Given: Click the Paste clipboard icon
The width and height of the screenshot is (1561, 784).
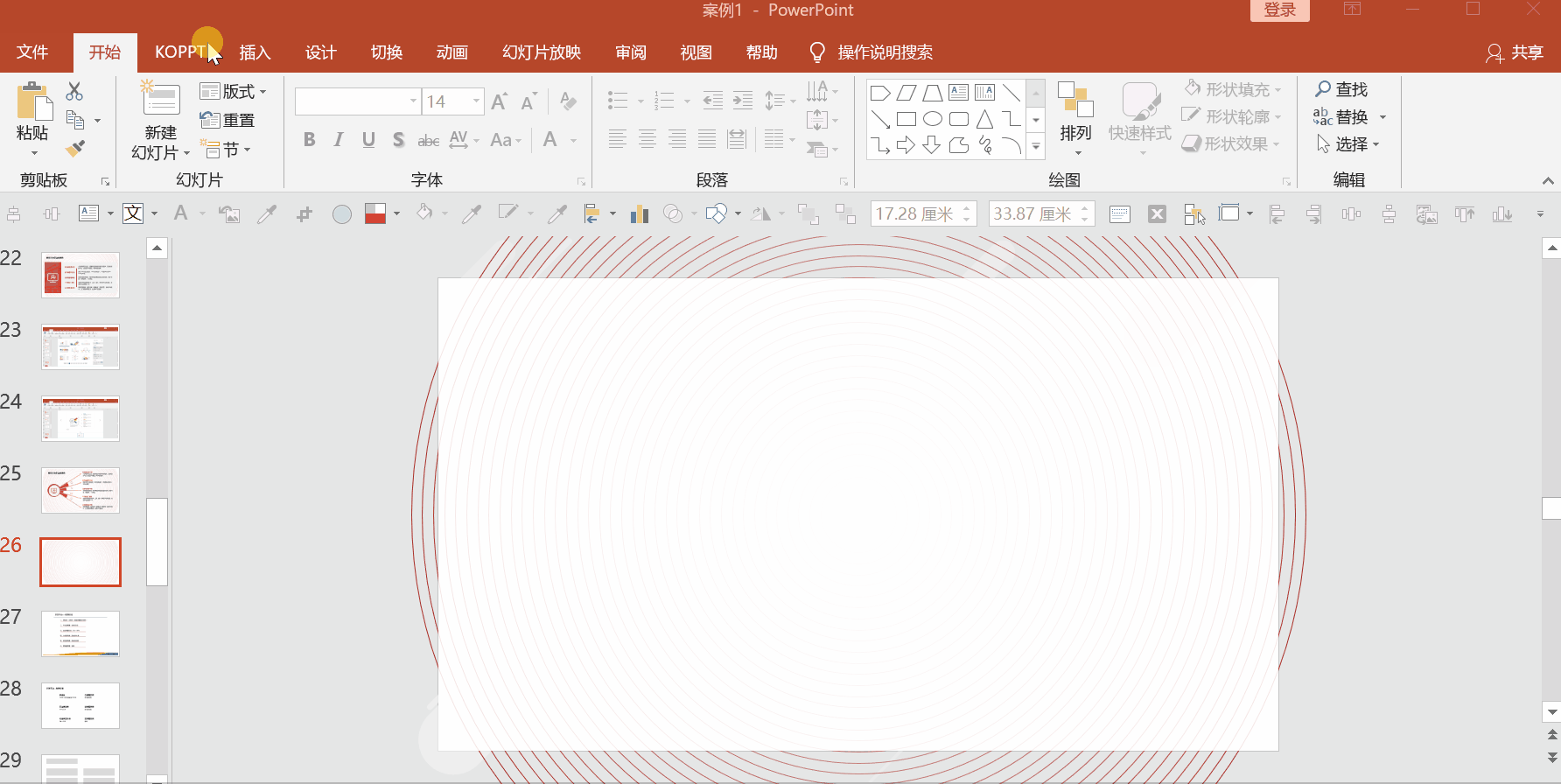Looking at the screenshot, I should pos(33,101).
